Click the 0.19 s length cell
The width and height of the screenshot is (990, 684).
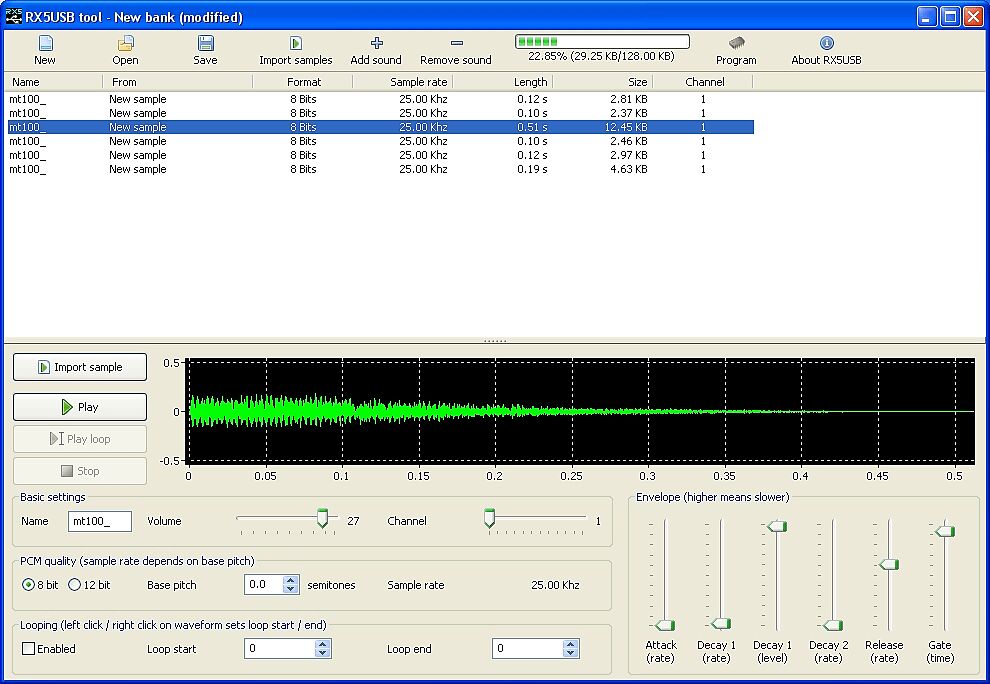point(532,169)
